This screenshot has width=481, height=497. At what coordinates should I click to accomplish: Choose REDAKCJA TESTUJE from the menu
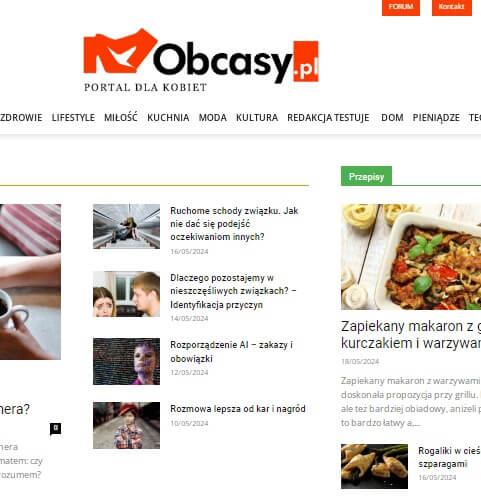(x=328, y=118)
